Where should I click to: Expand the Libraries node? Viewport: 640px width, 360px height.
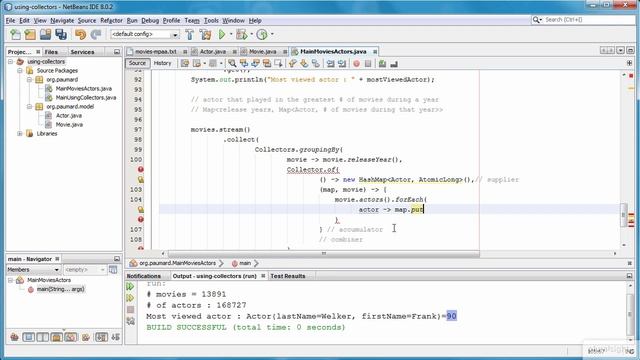pyautogui.click(x=20, y=133)
